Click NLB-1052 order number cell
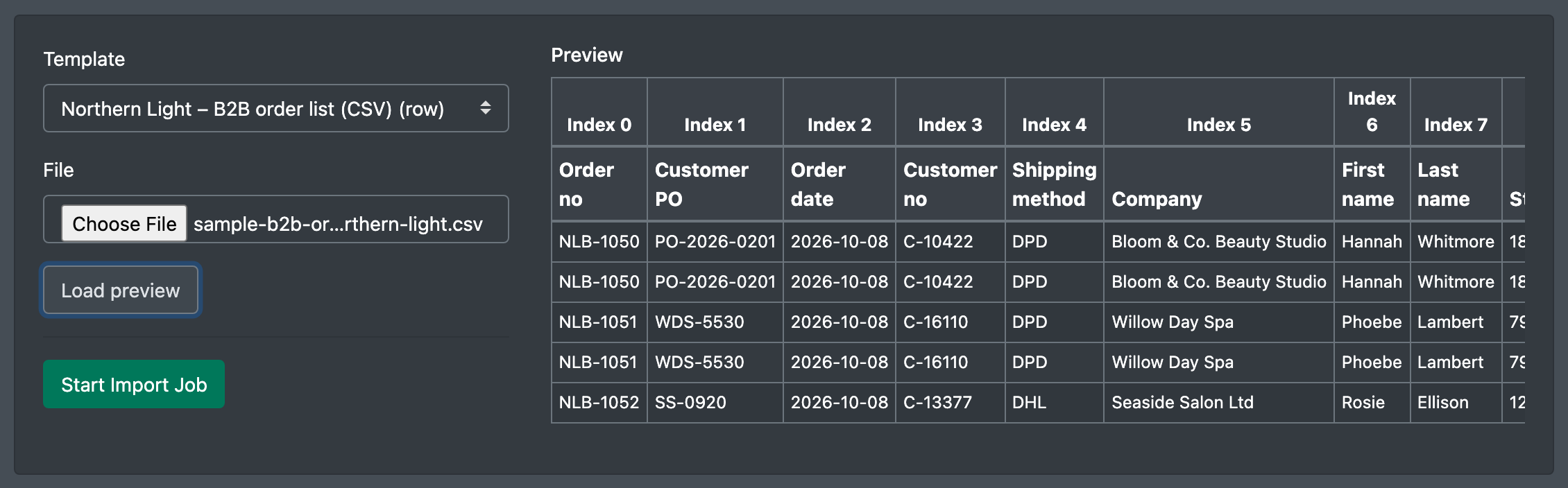 [x=599, y=403]
